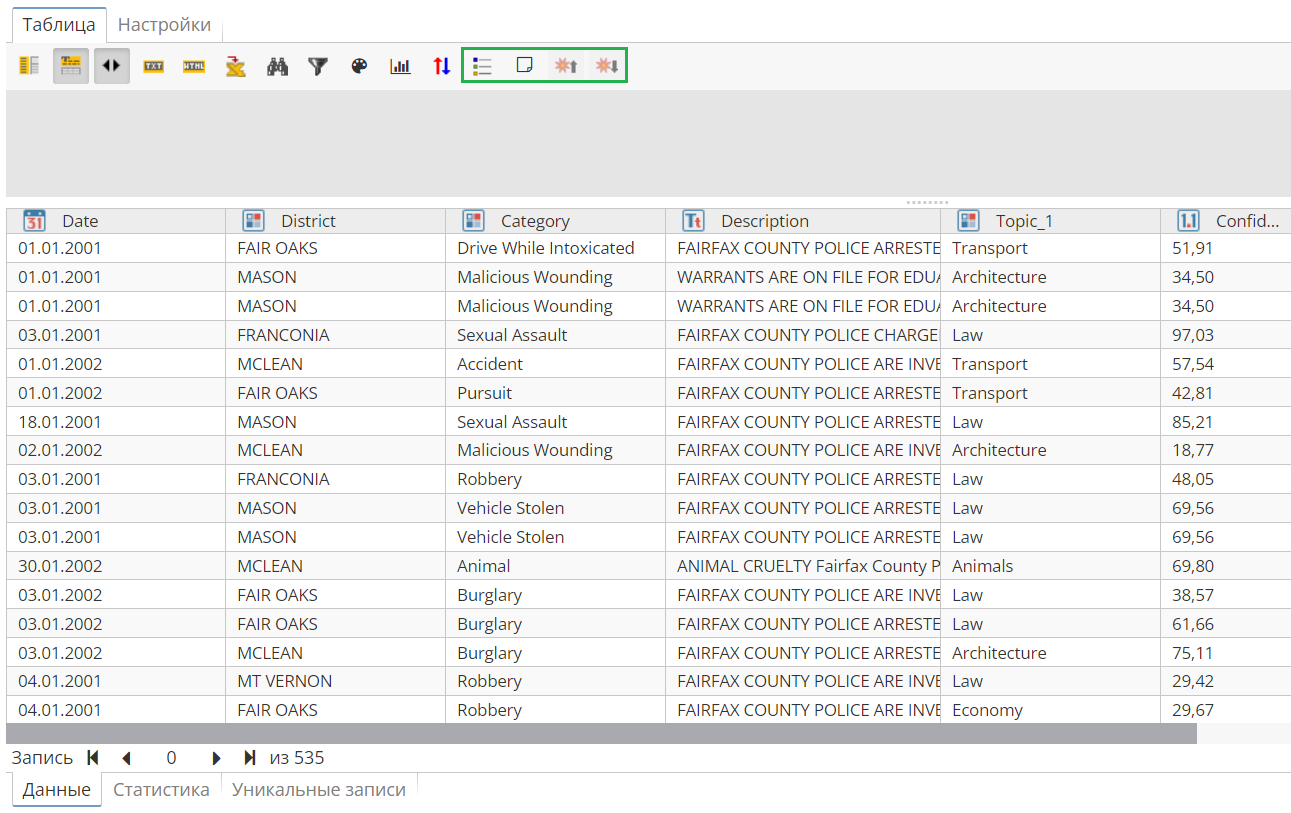Viewport: 1291px width, 813px height.
Task: Open the Уникальные записи tab
Action: tap(319, 789)
